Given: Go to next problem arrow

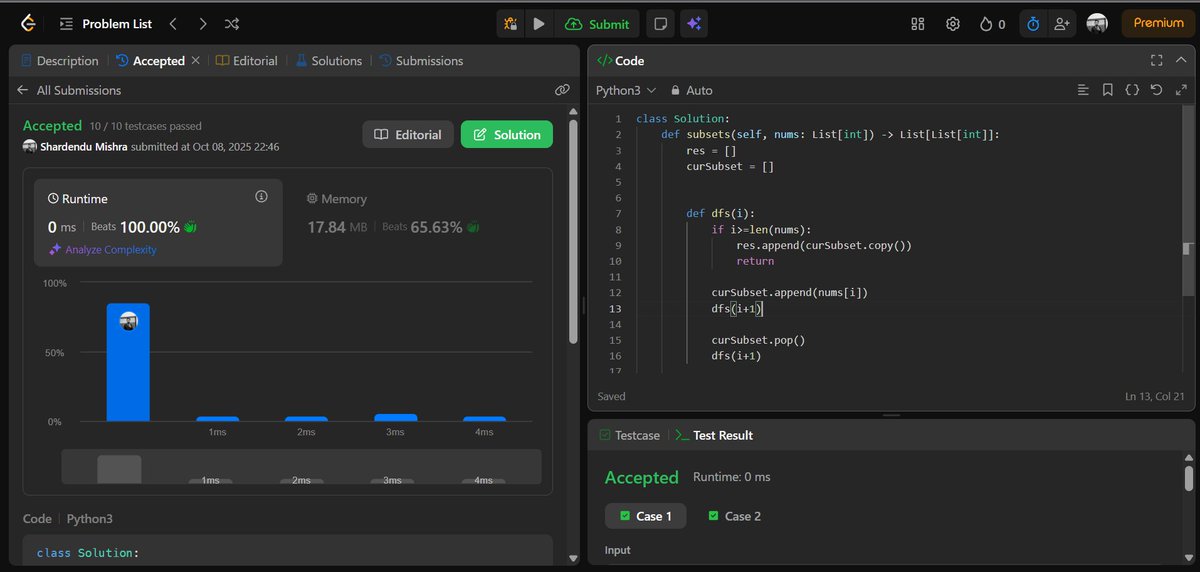Looking at the screenshot, I should 203,24.
